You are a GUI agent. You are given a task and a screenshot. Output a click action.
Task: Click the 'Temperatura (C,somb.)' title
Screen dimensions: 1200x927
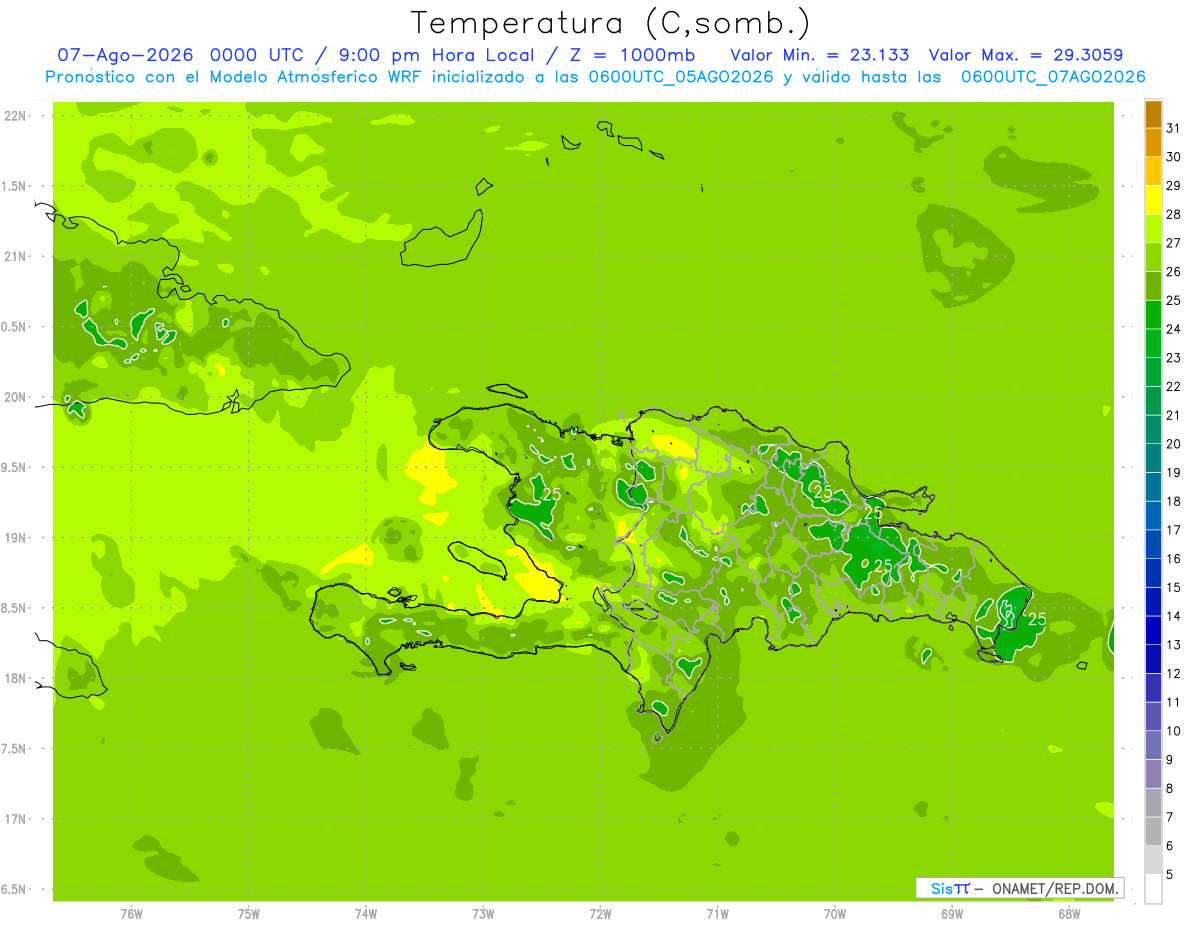coord(609,23)
